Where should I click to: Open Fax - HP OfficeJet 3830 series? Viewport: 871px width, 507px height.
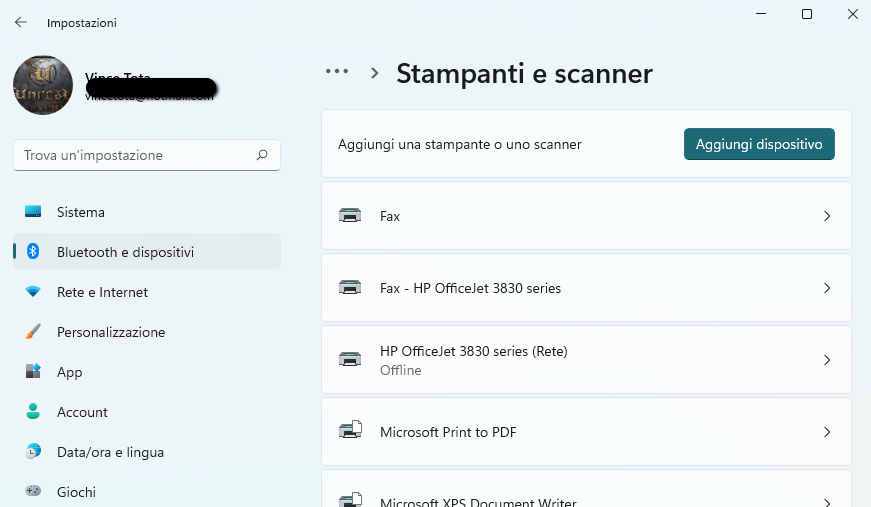click(586, 288)
